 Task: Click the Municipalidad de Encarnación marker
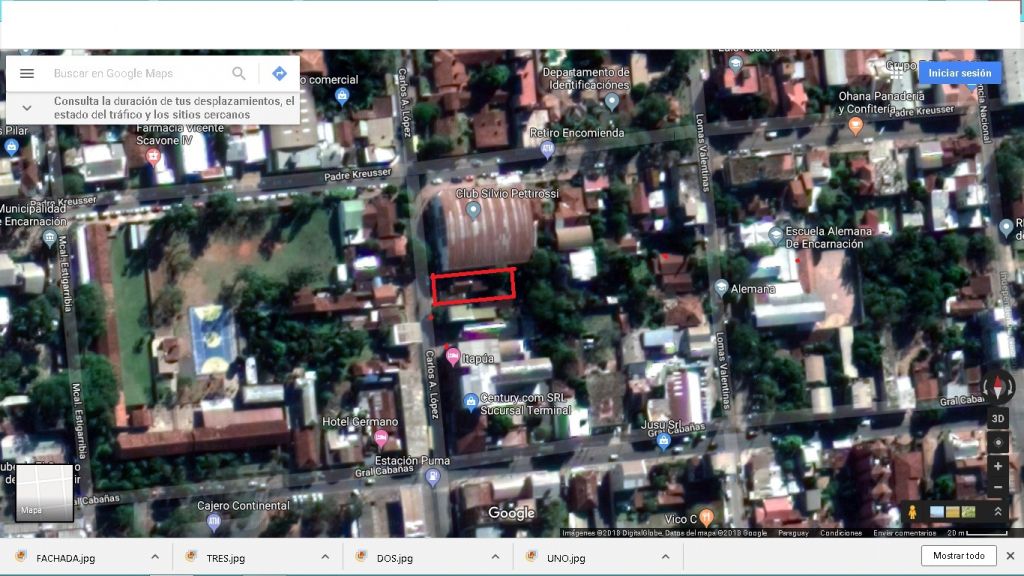(x=50, y=240)
